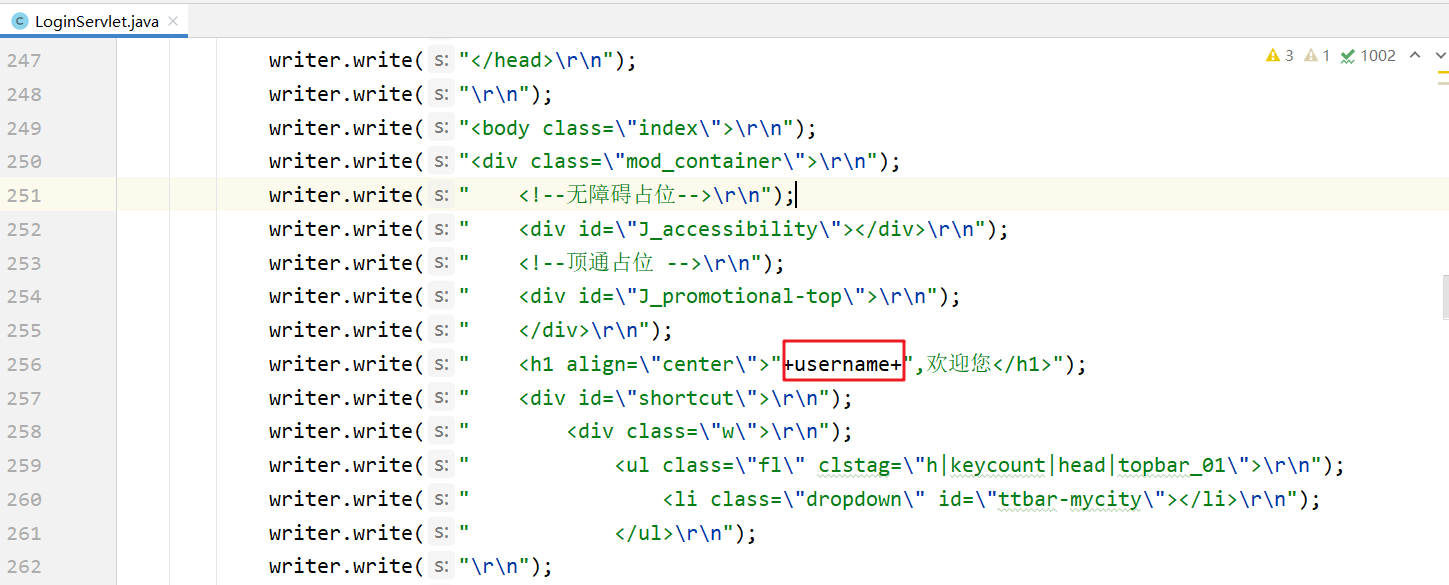
Task: Click the weak warning icon showing count 1
Action: tap(1312, 55)
